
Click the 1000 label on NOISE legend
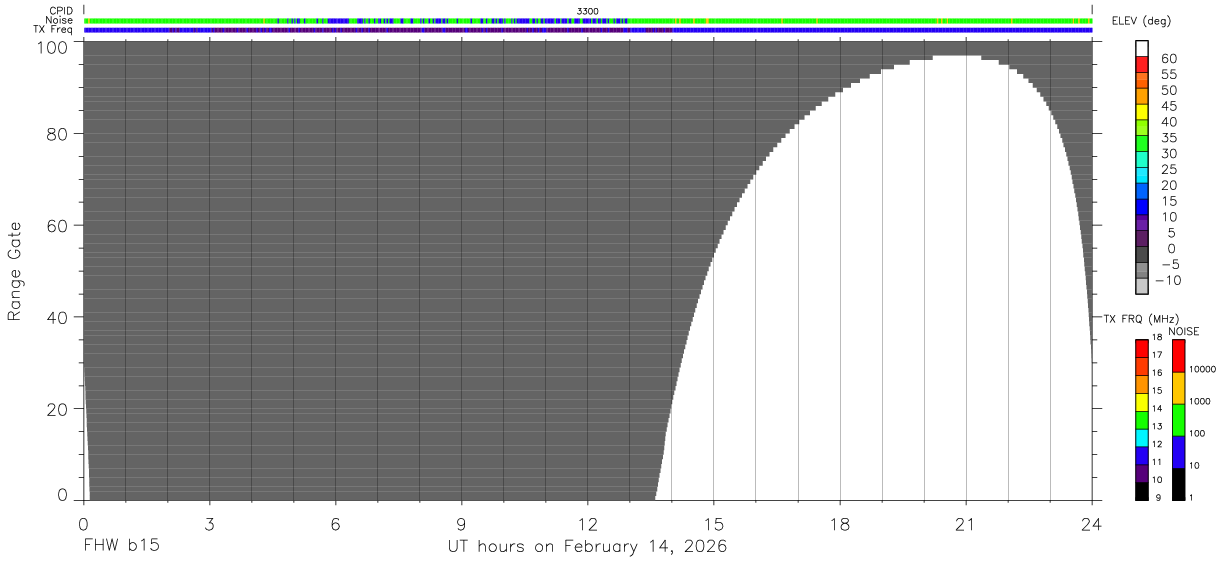tap(1200, 401)
